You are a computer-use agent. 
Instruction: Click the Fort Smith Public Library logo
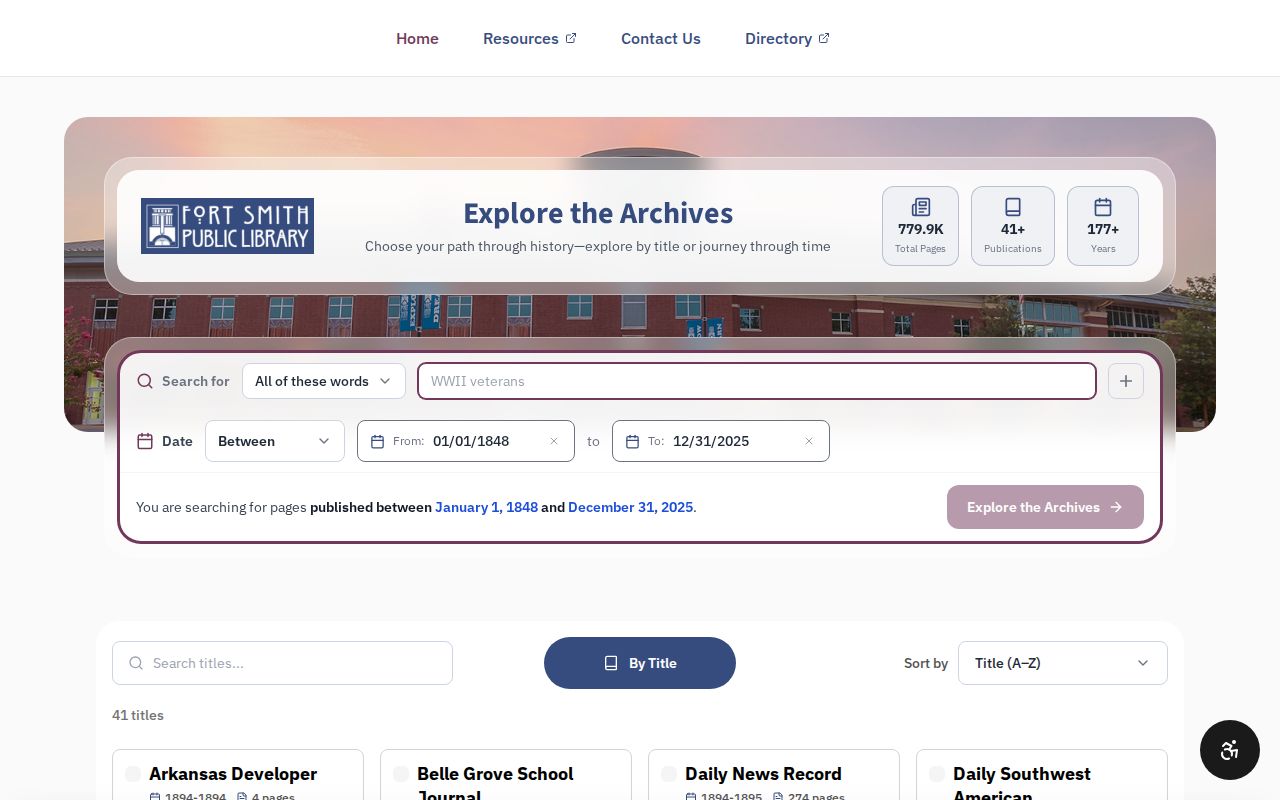(227, 226)
